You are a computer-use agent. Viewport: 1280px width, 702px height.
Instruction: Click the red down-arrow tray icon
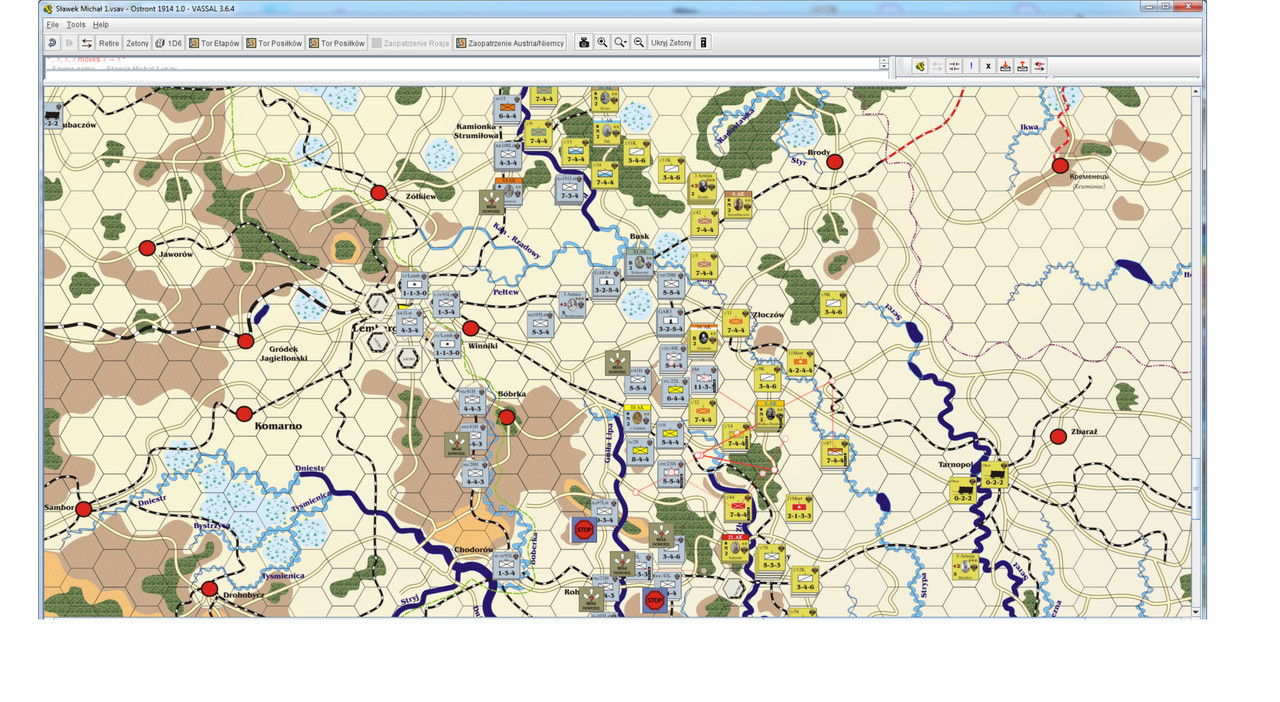click(x=1005, y=66)
